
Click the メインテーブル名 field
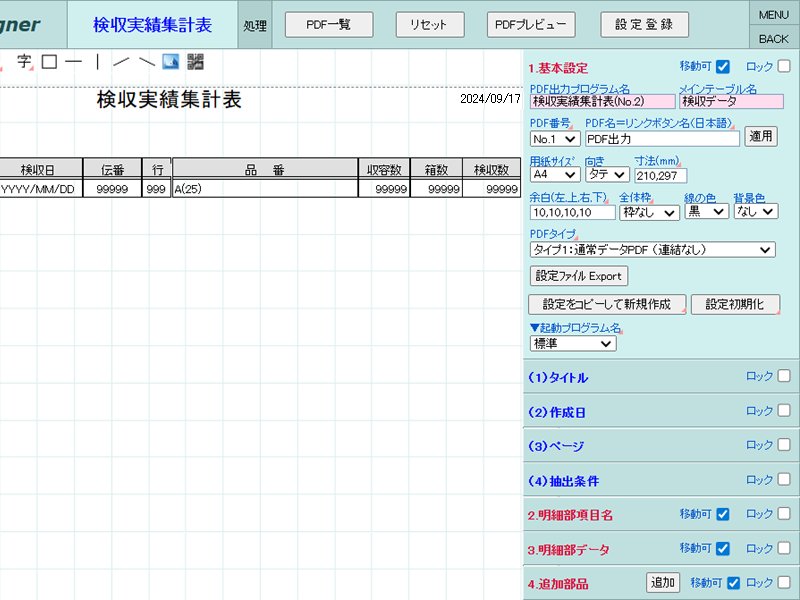click(731, 102)
